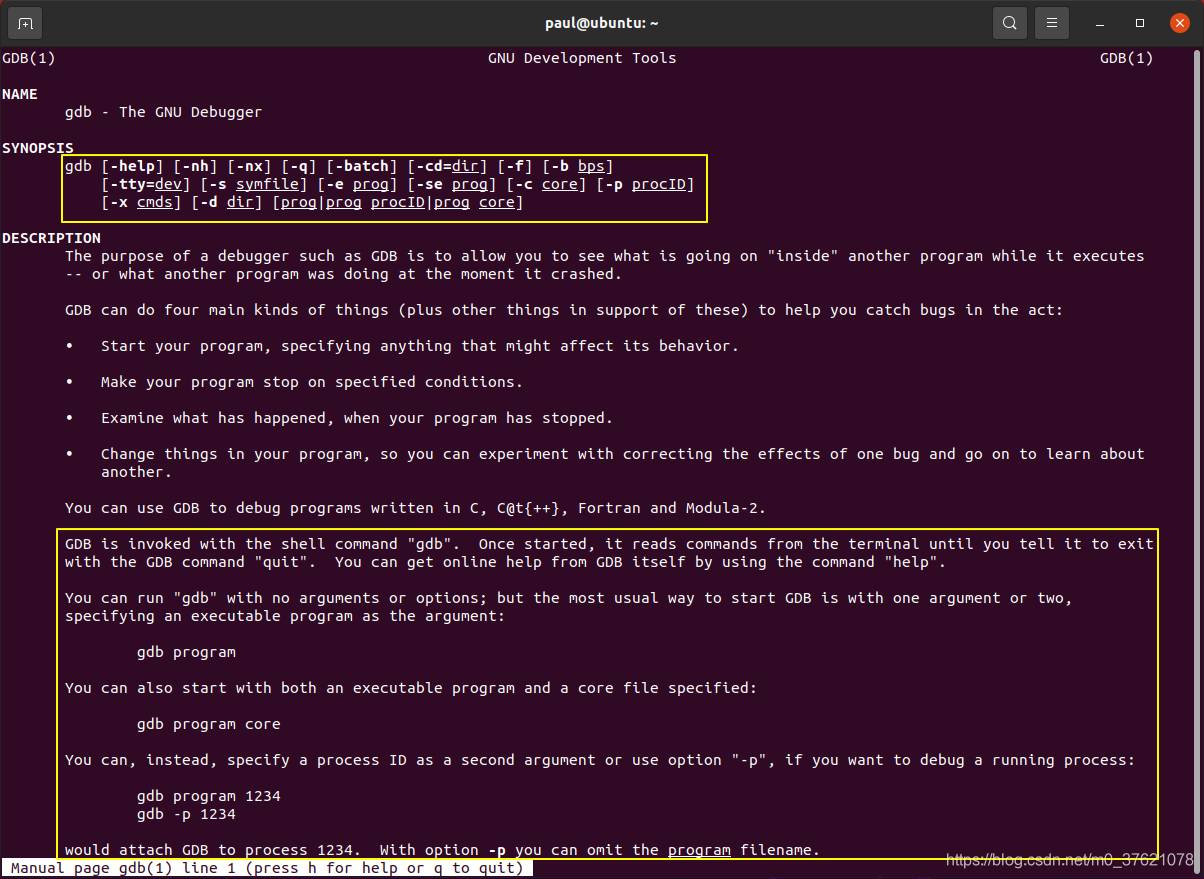Click the [-se prog] option

click(452, 184)
